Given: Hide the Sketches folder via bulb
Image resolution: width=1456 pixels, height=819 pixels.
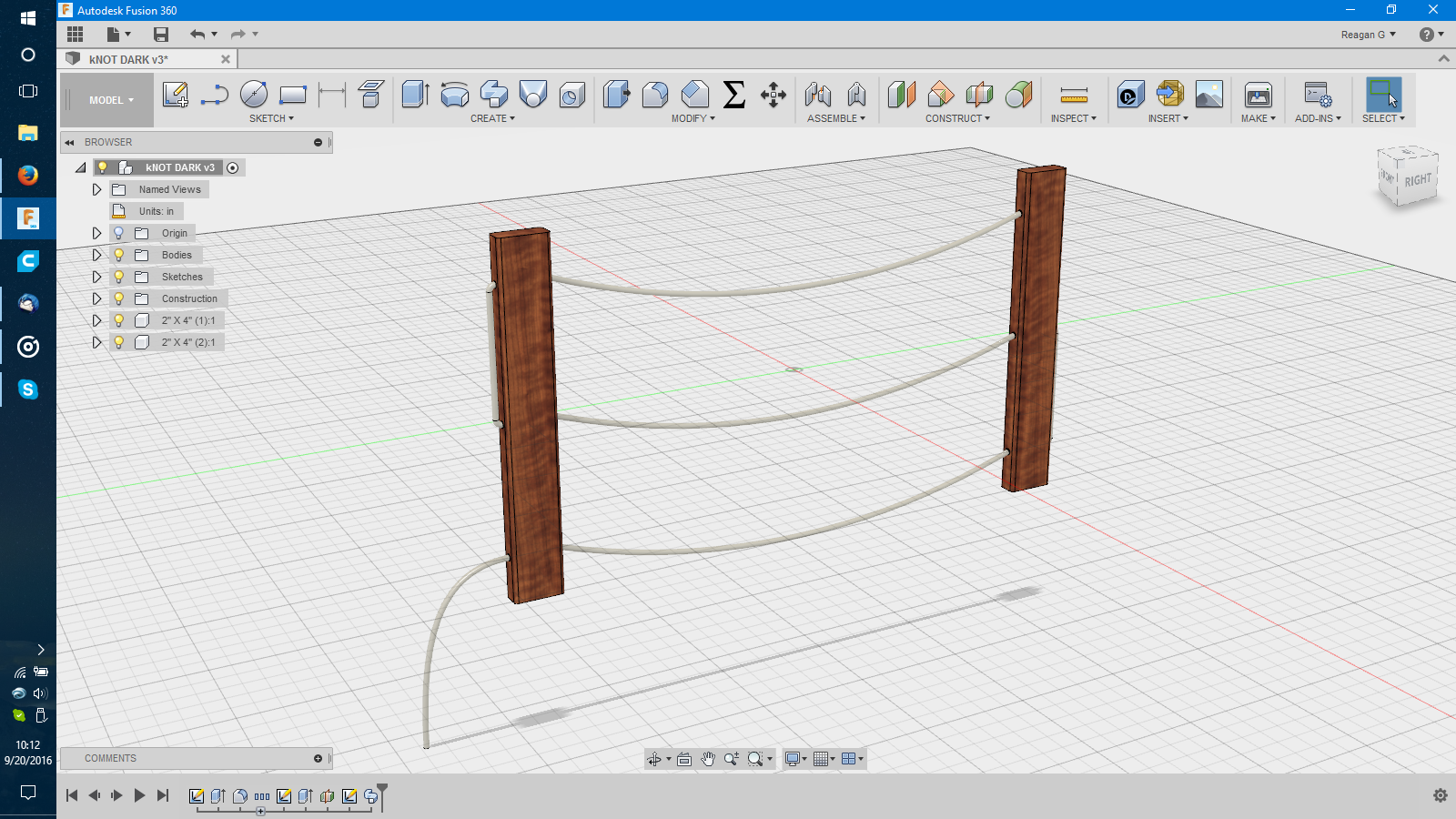Looking at the screenshot, I should coord(118,277).
